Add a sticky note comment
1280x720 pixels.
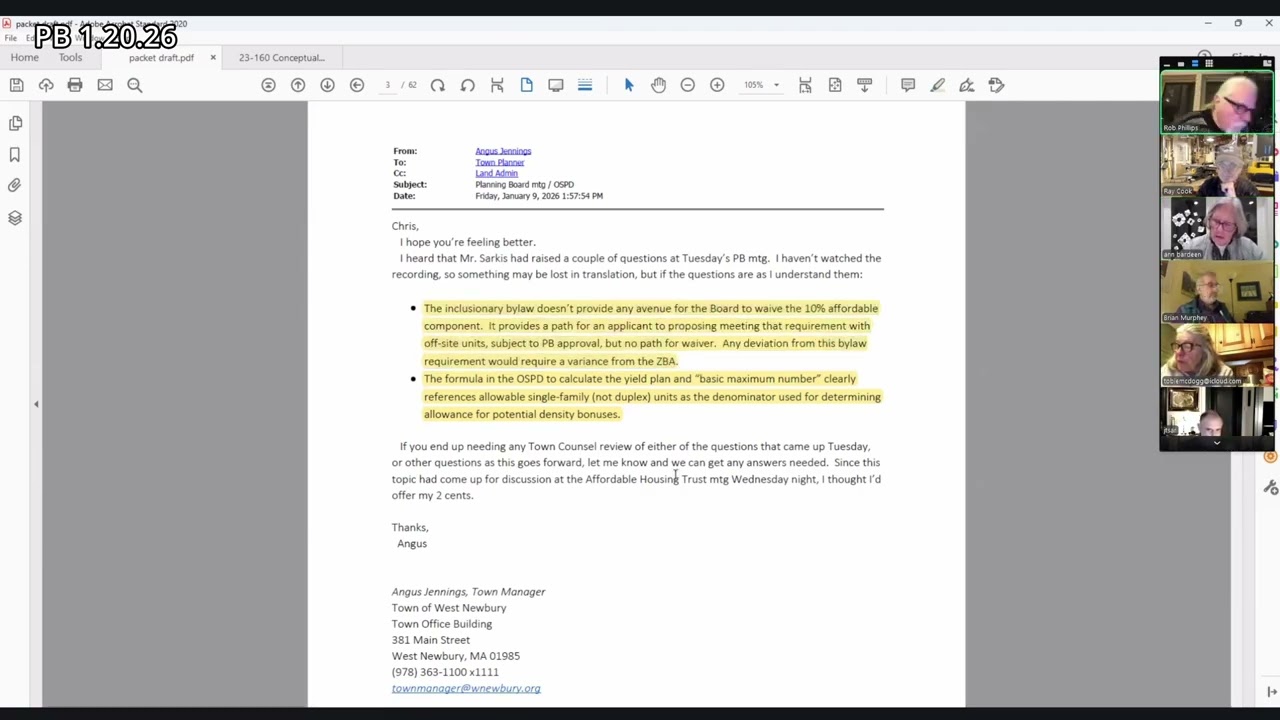[x=908, y=85]
